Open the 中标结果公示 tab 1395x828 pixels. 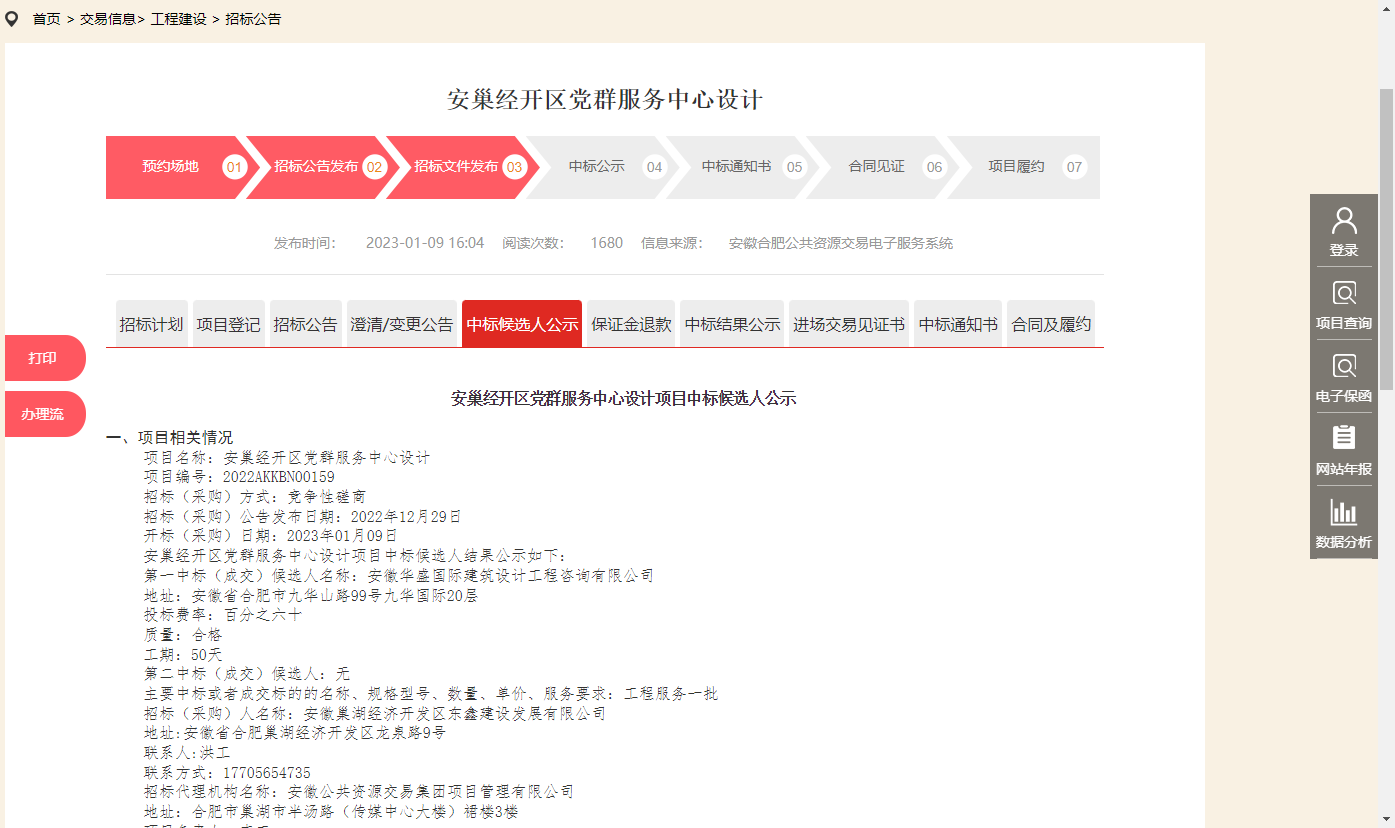[x=732, y=324]
